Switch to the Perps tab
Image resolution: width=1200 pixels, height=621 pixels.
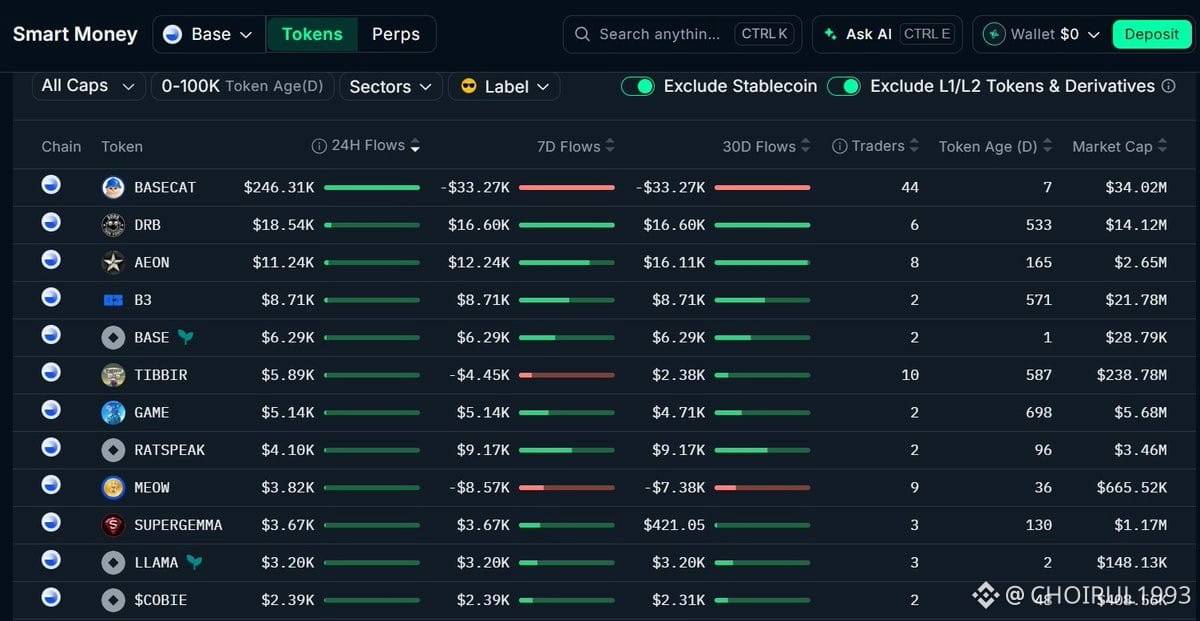click(396, 34)
